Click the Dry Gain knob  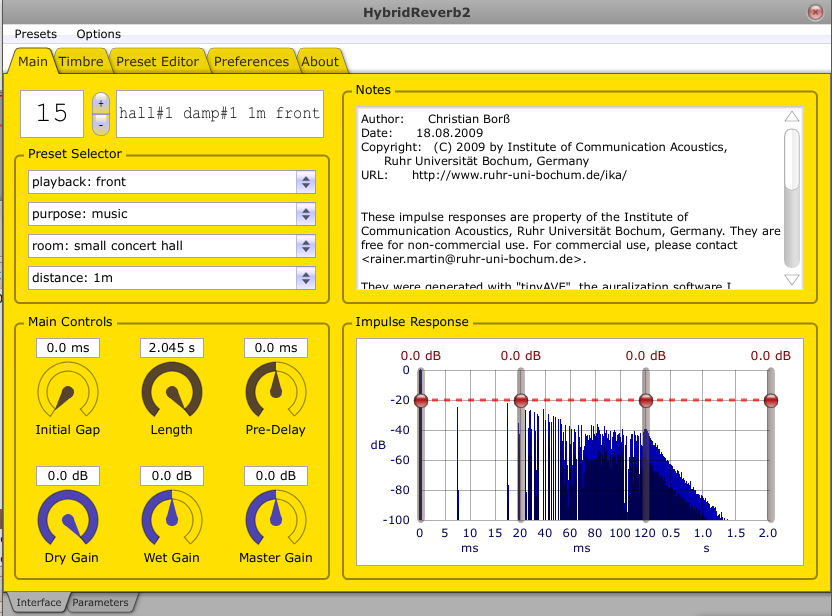point(68,519)
